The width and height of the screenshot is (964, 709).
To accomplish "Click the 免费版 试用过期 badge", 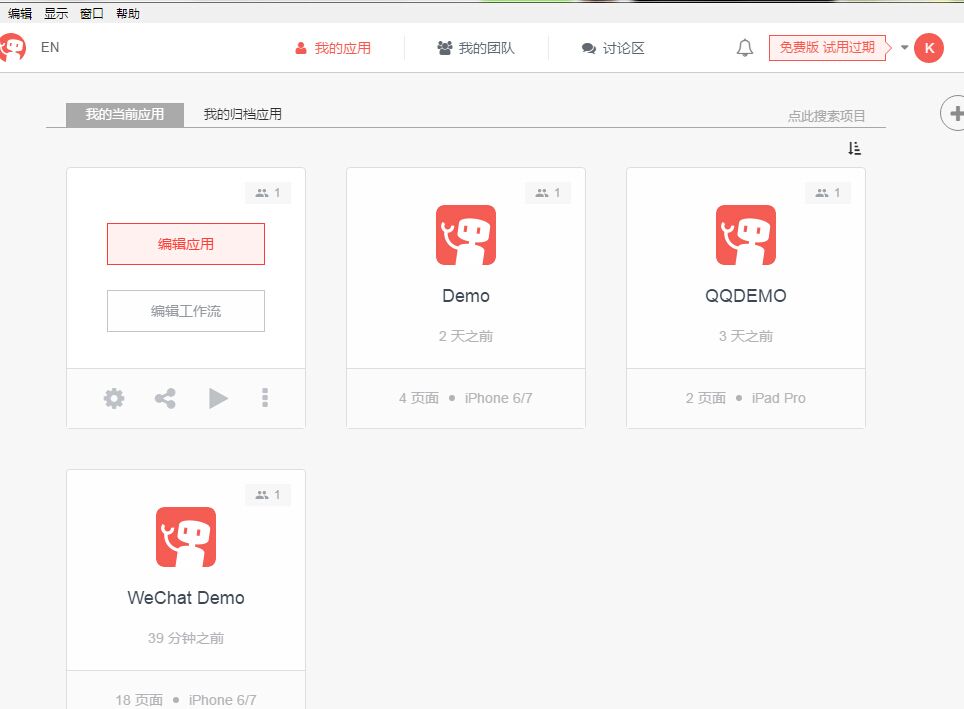I will [828, 47].
